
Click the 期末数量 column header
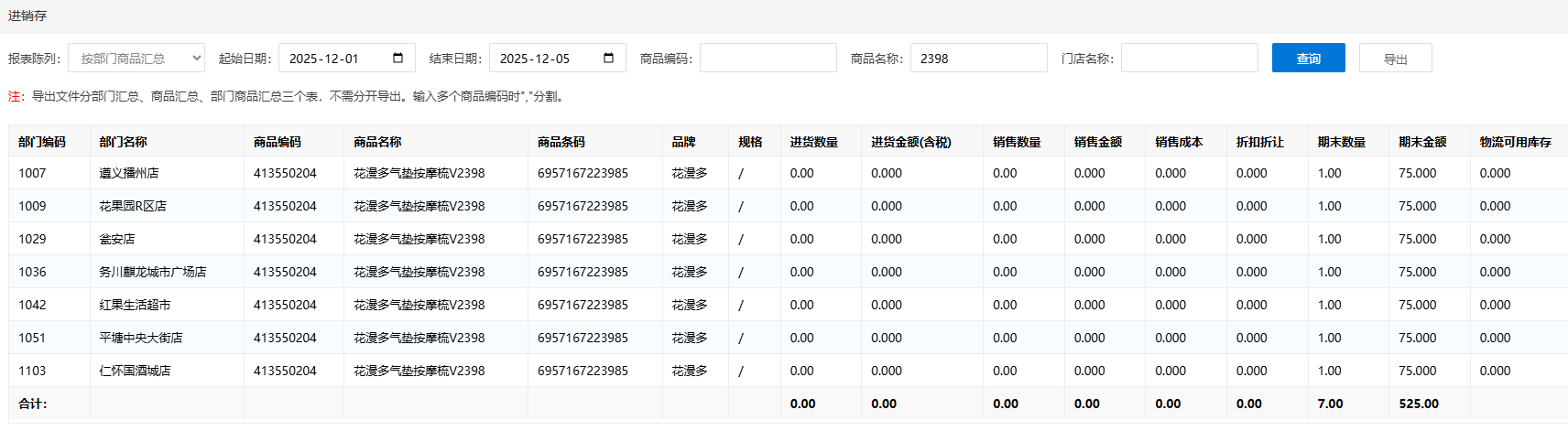pyautogui.click(x=1341, y=142)
